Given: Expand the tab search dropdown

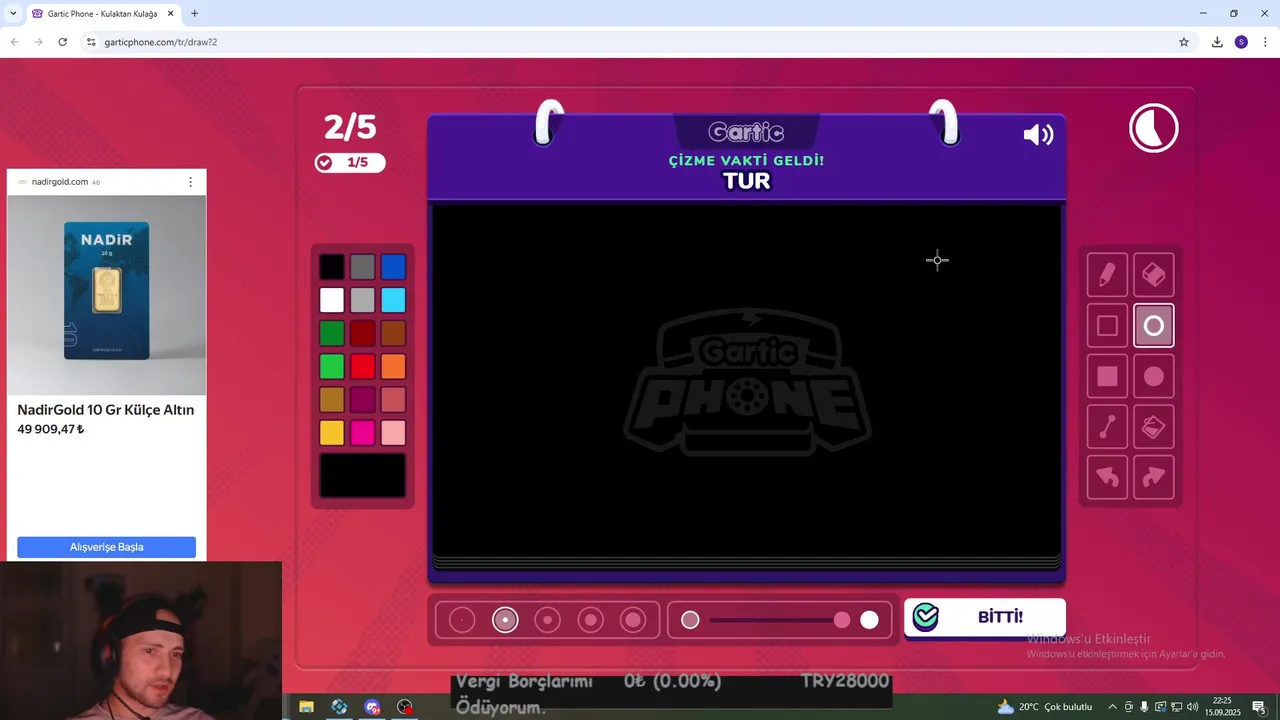Looking at the screenshot, I should pos(12,14).
